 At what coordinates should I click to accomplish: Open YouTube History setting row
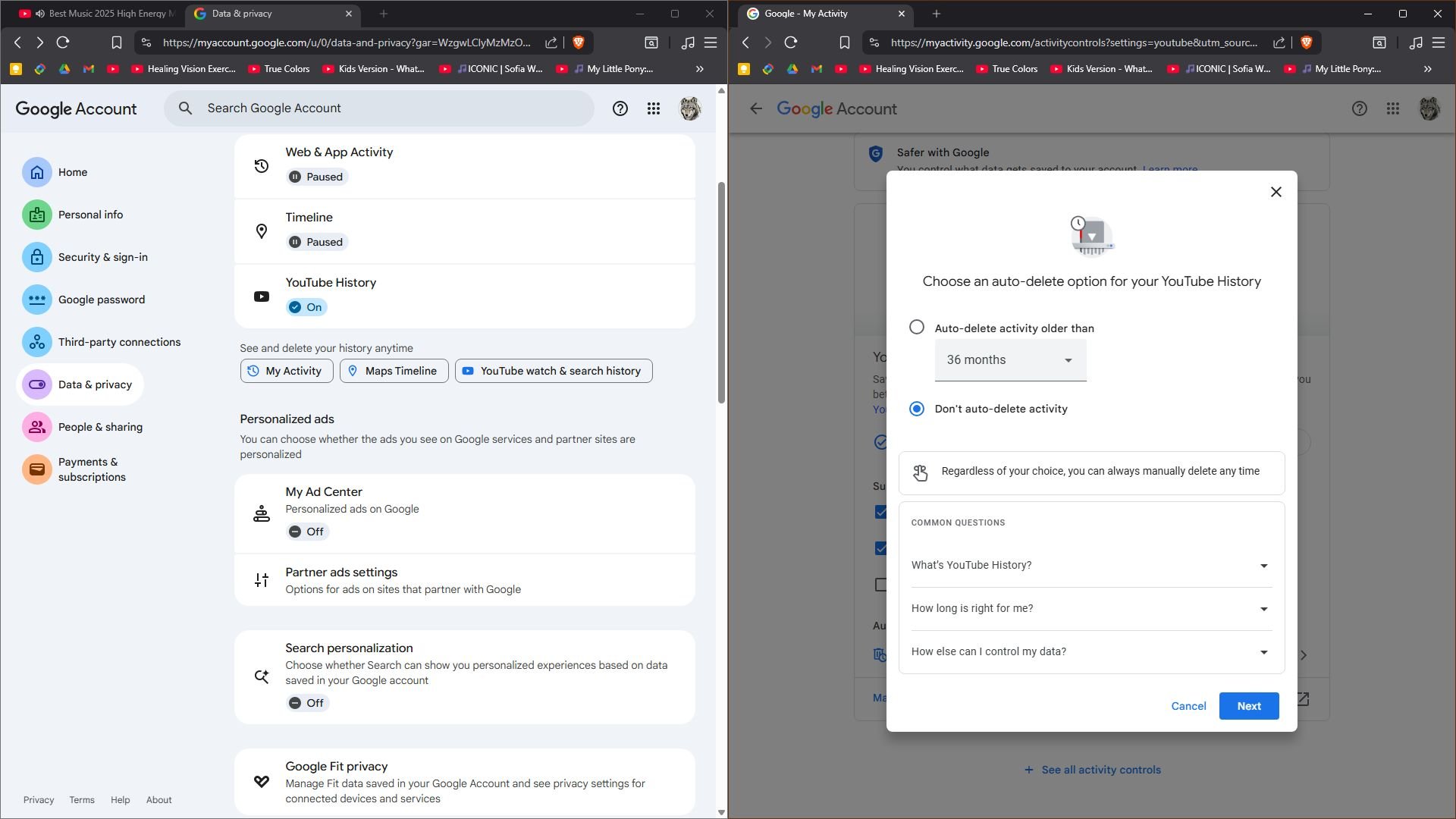click(465, 297)
